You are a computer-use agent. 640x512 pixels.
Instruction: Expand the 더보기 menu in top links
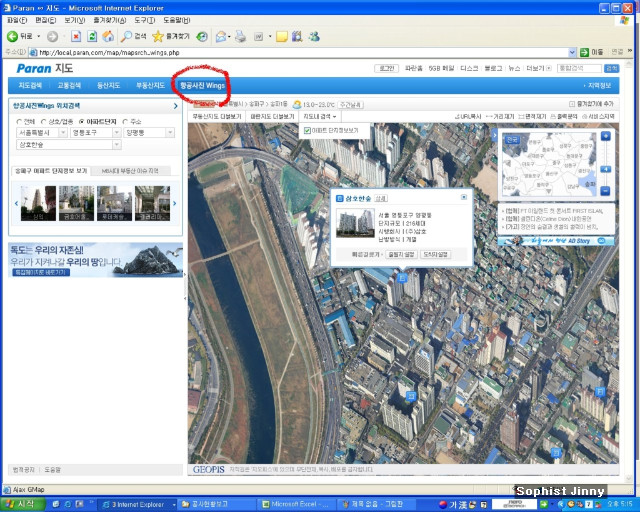[539, 68]
